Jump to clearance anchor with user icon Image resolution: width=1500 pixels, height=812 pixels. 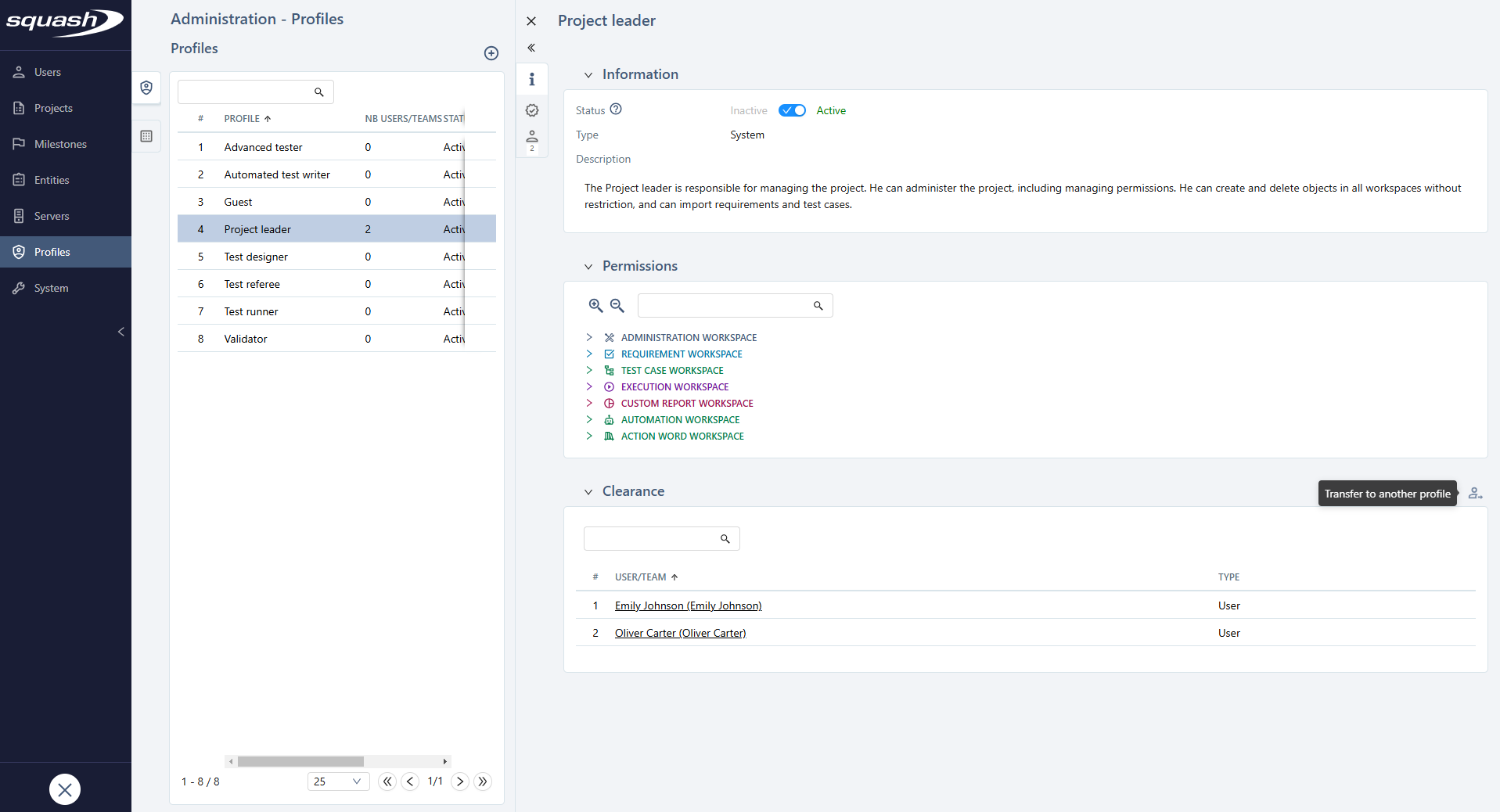pos(532,140)
